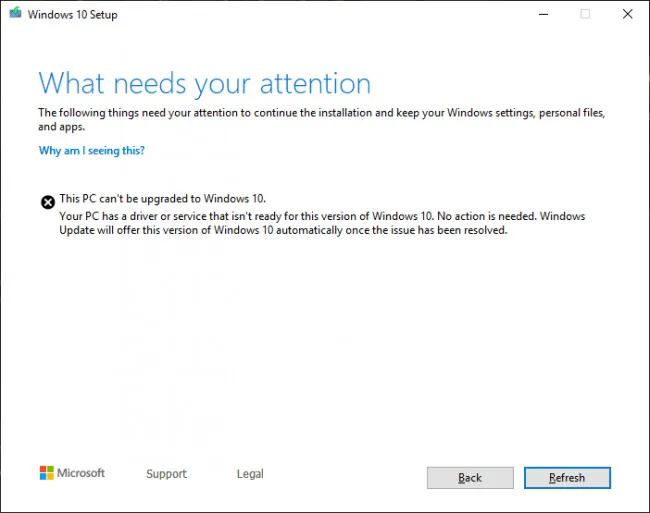Click the 'Your PC has a driver or service' paragraph
The height and width of the screenshot is (513, 650).
[322, 223]
